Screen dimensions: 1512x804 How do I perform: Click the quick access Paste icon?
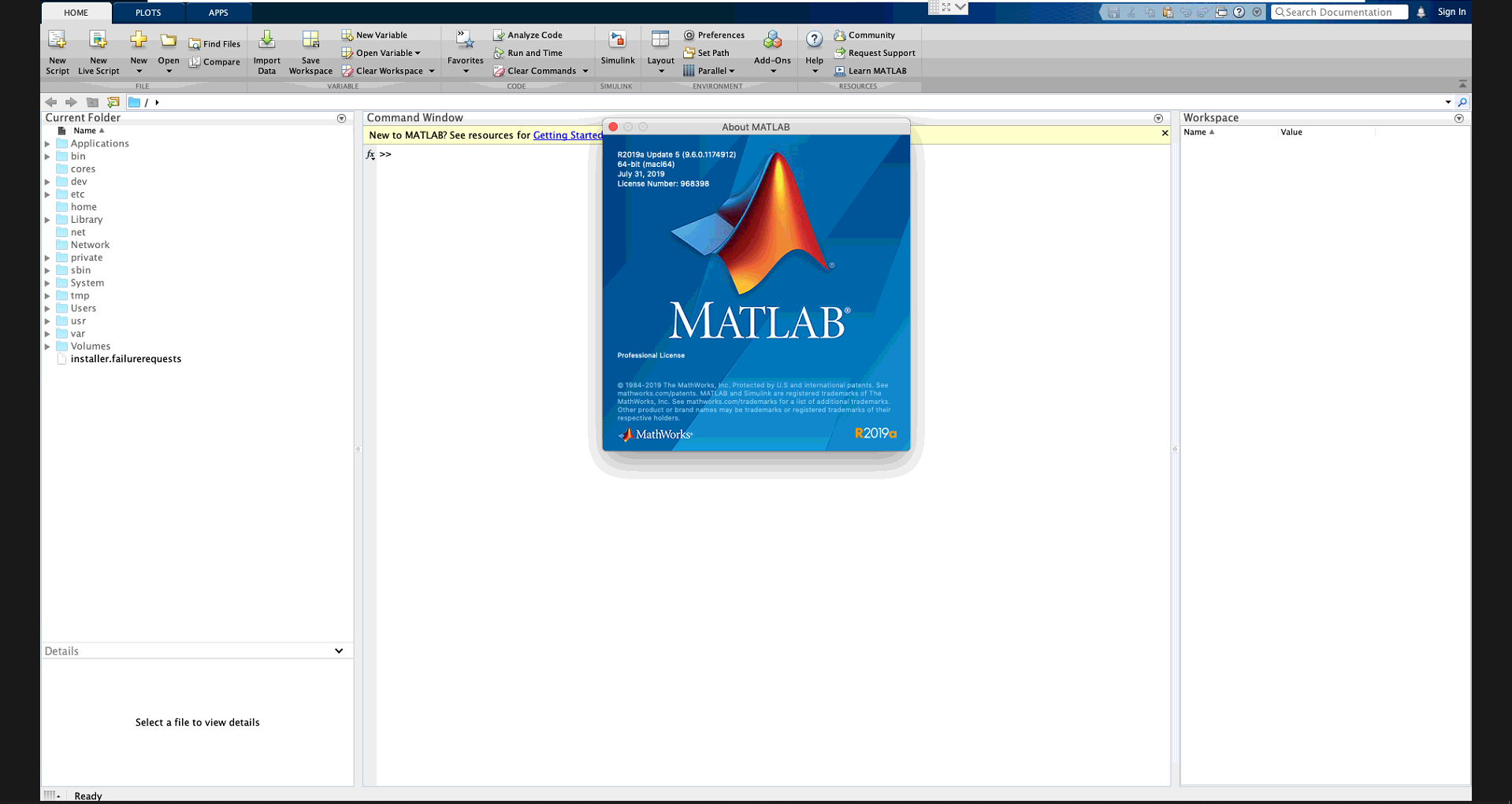1168,12
